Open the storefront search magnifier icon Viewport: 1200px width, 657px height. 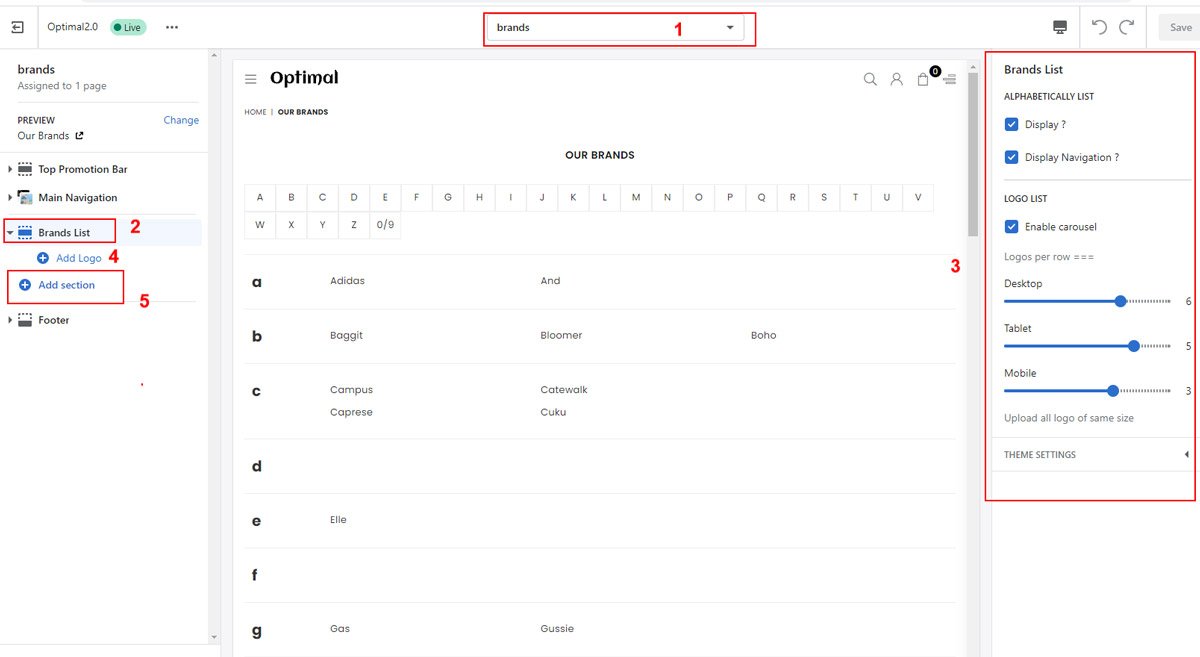[x=870, y=79]
